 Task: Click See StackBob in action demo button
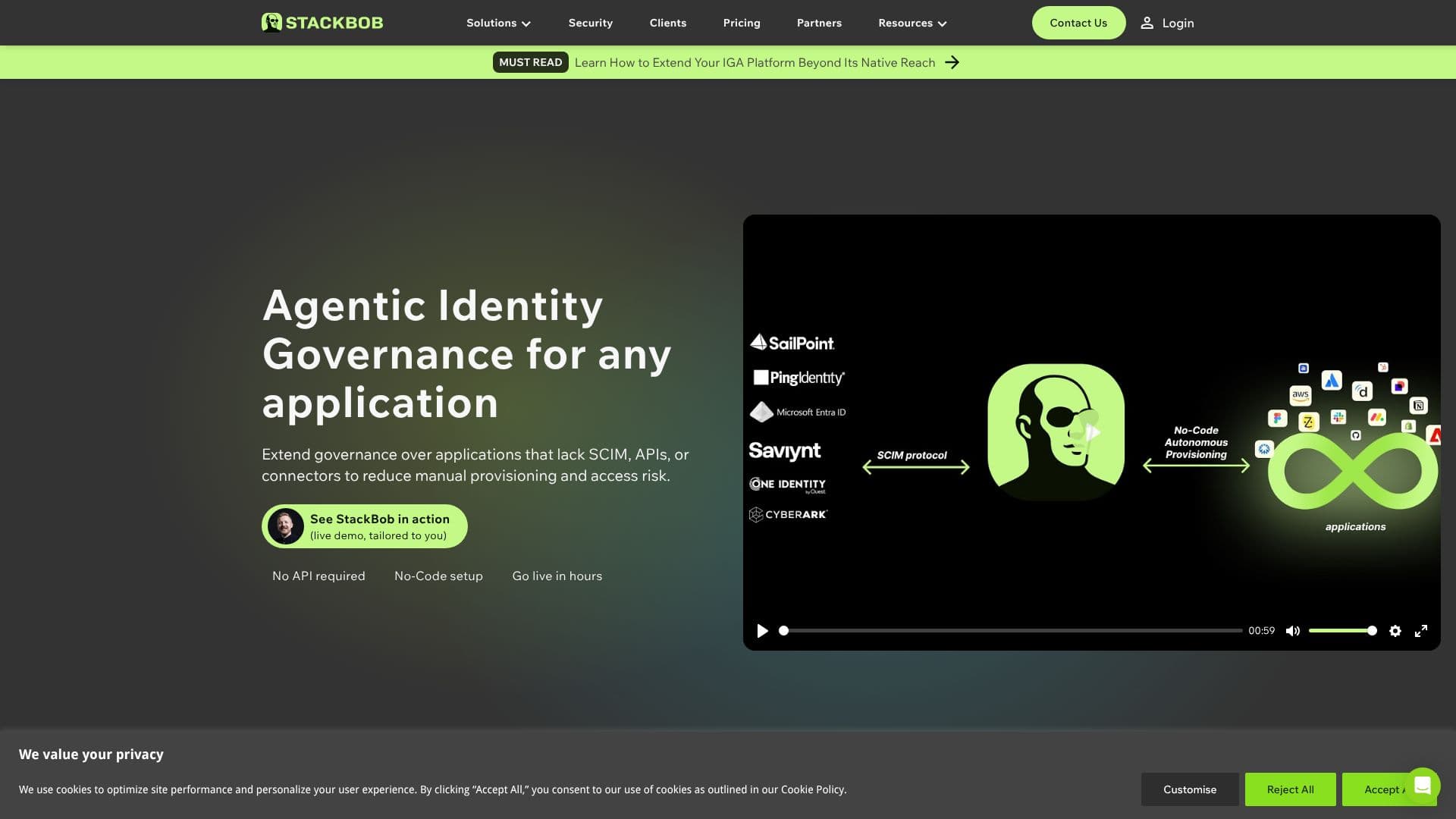[365, 526]
